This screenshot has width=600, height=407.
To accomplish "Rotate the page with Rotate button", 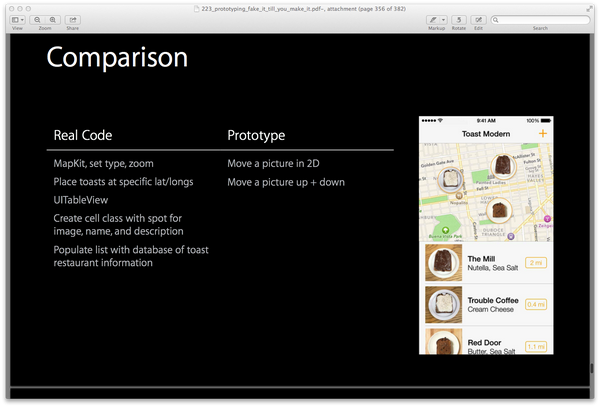I will click(459, 20).
